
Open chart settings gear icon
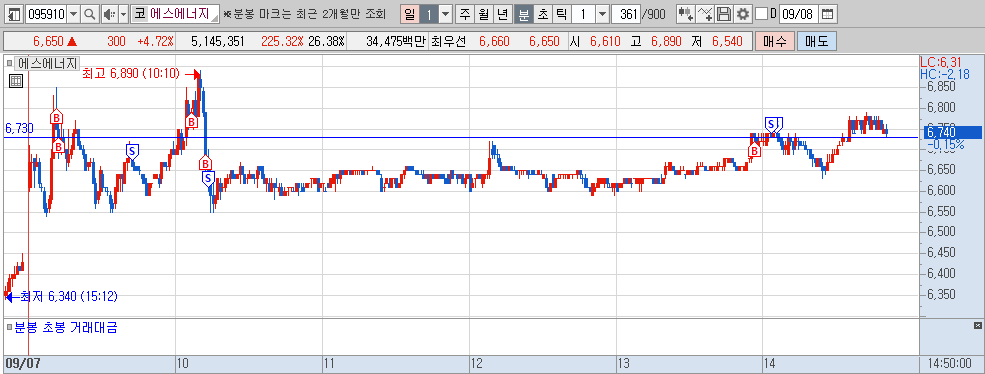(743, 14)
